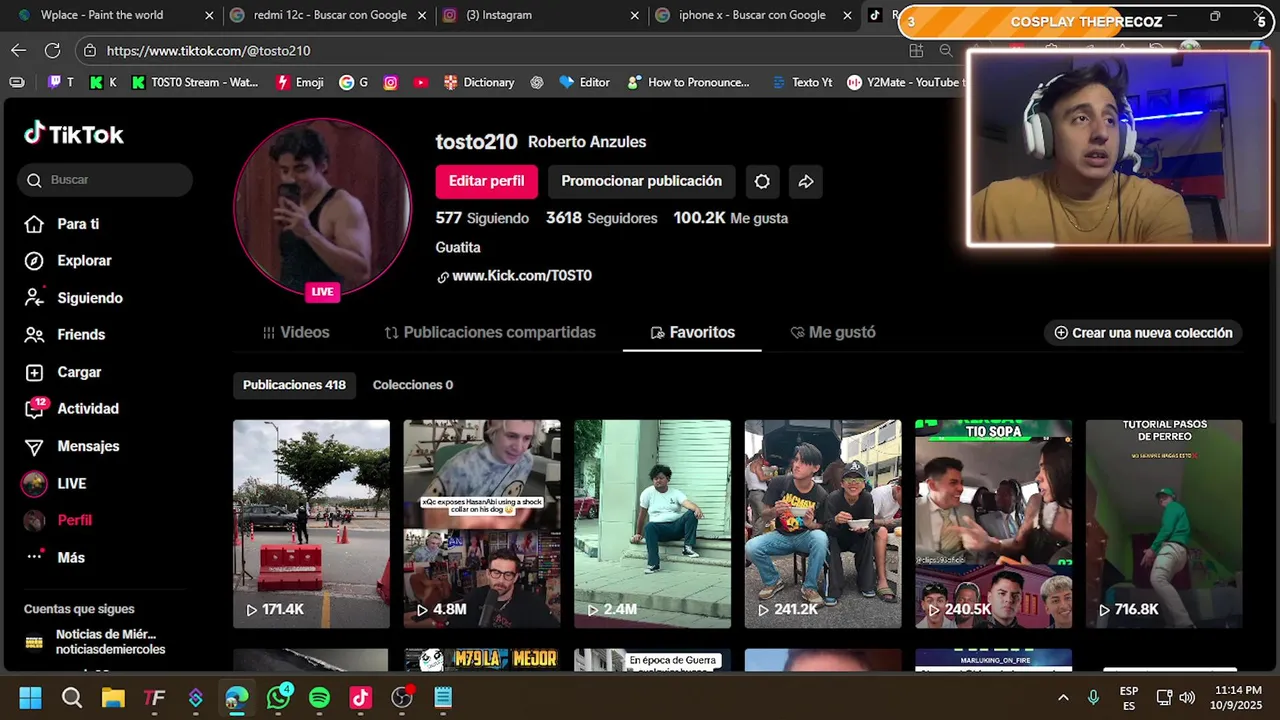Image resolution: width=1280 pixels, height=720 pixels.
Task: Open the taskbar volume control
Action: [x=1187, y=698]
